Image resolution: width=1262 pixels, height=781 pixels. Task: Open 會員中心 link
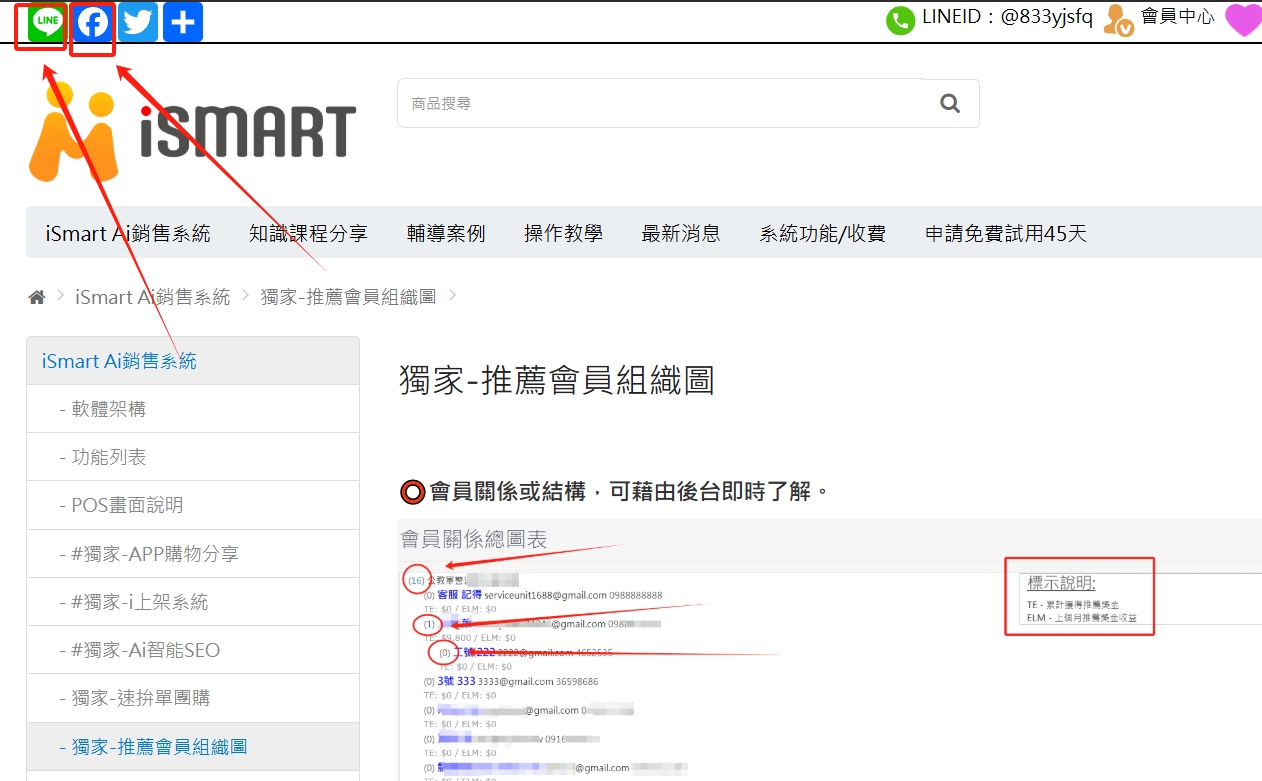(x=1177, y=17)
